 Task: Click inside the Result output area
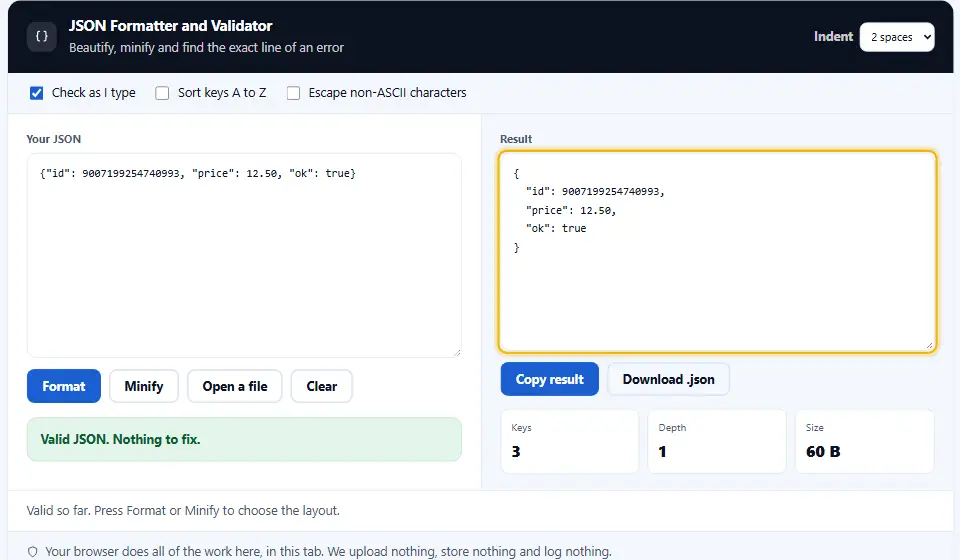717,252
